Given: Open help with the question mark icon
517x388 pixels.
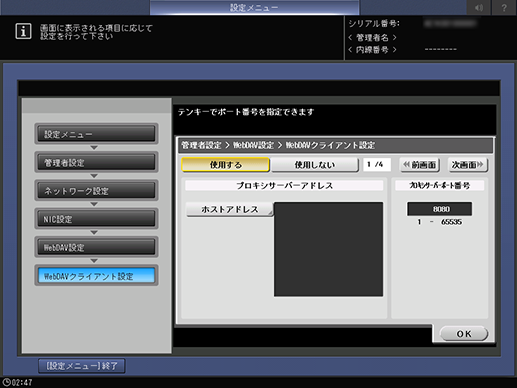Looking at the screenshot, I should pos(504,7).
